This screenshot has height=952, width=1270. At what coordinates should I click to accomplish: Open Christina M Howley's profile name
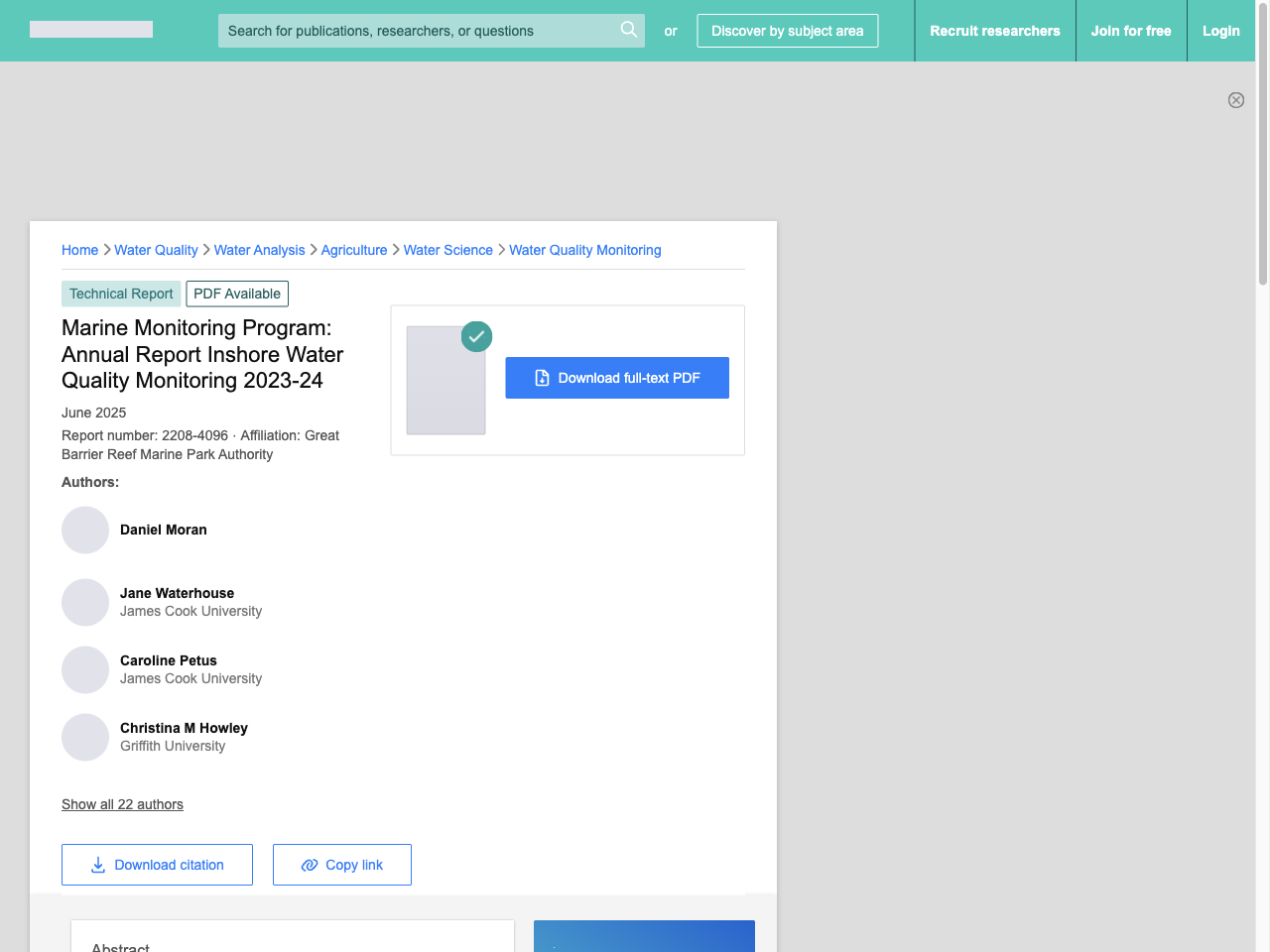pos(185,728)
